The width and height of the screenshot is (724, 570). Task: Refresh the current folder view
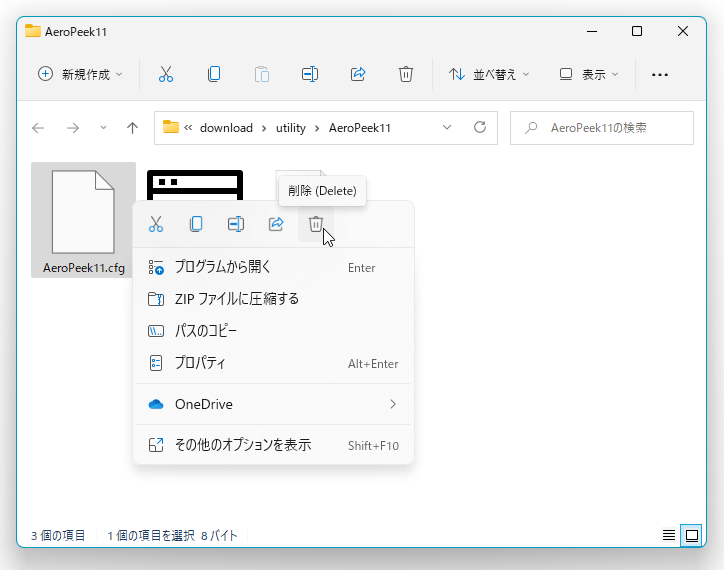(x=480, y=127)
